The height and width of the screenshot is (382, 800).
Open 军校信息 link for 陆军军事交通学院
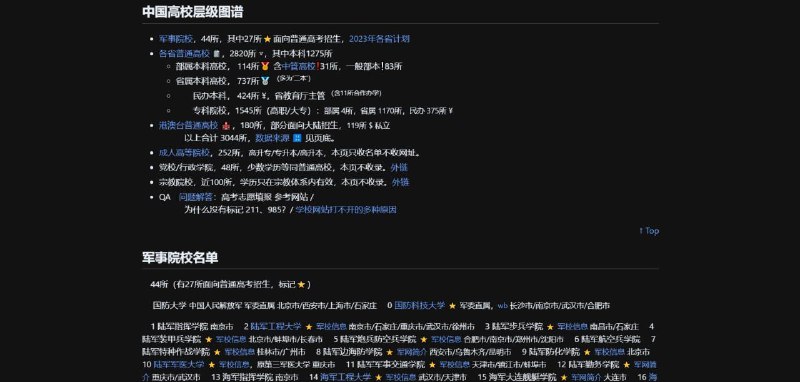[455, 364]
